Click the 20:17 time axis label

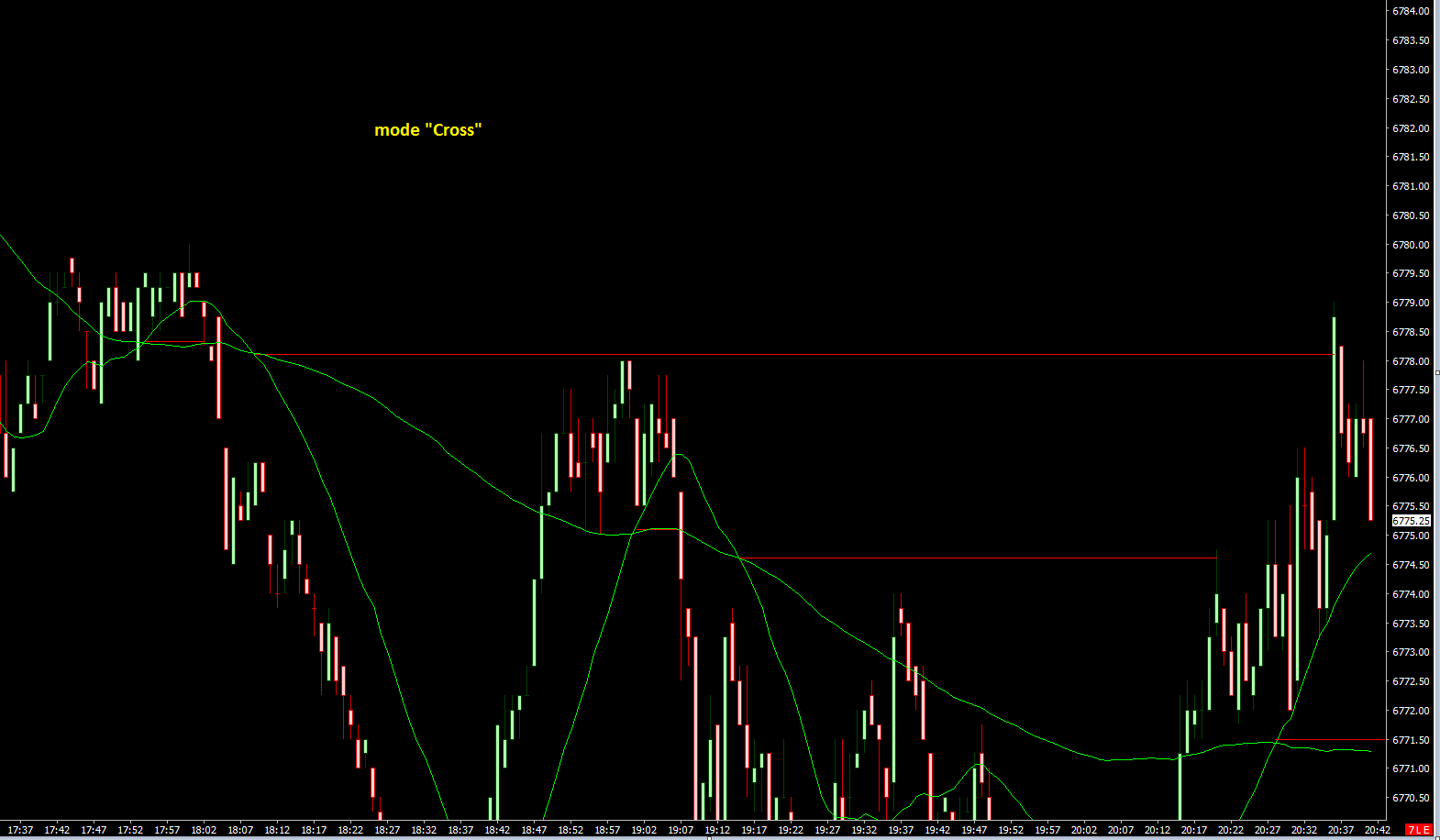point(1194,830)
